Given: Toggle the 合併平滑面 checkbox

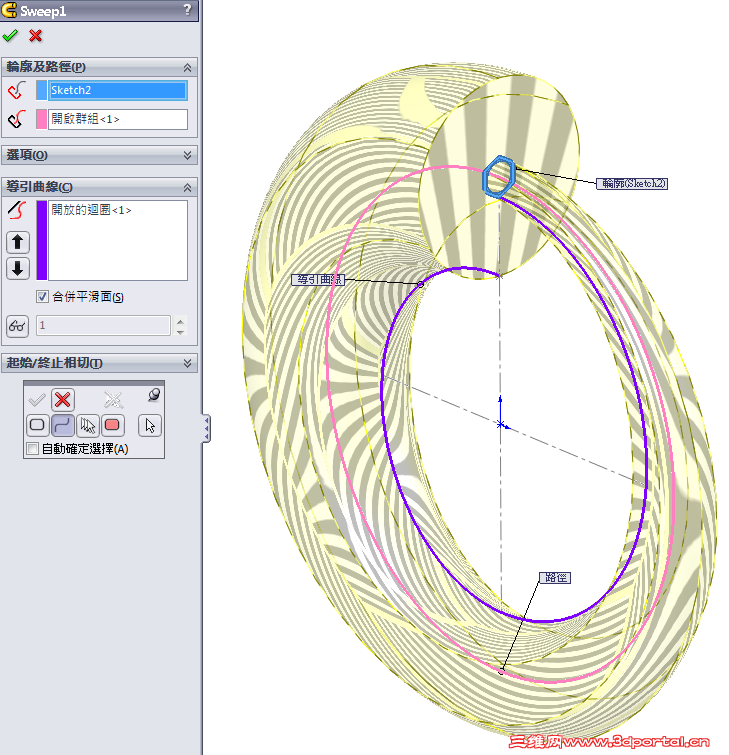Looking at the screenshot, I should 42,296.
